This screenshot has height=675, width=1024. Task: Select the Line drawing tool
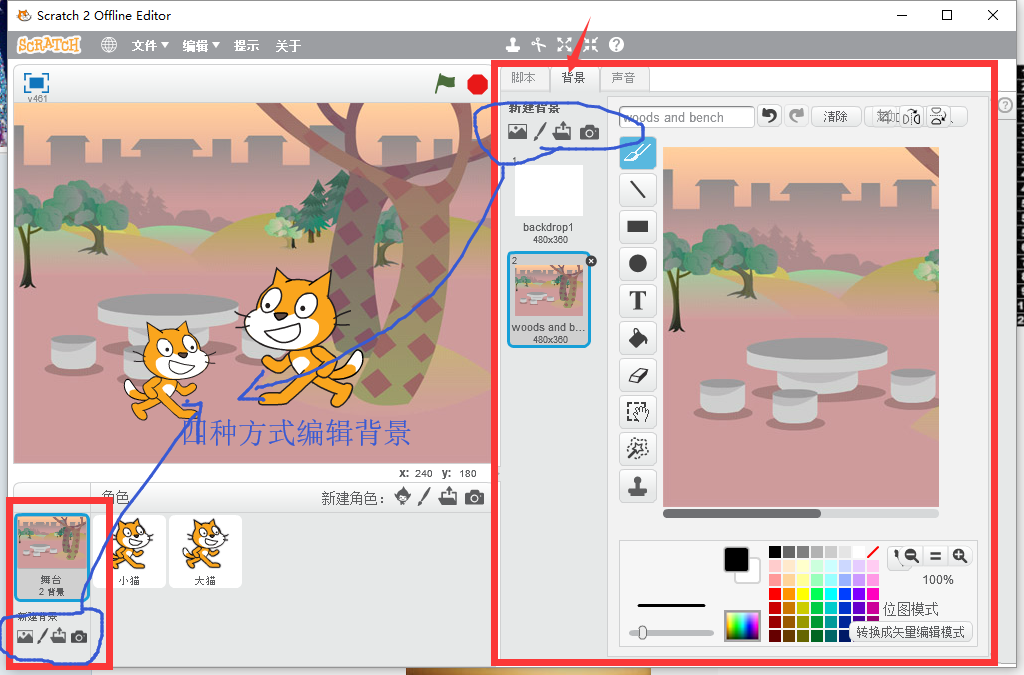click(637, 189)
